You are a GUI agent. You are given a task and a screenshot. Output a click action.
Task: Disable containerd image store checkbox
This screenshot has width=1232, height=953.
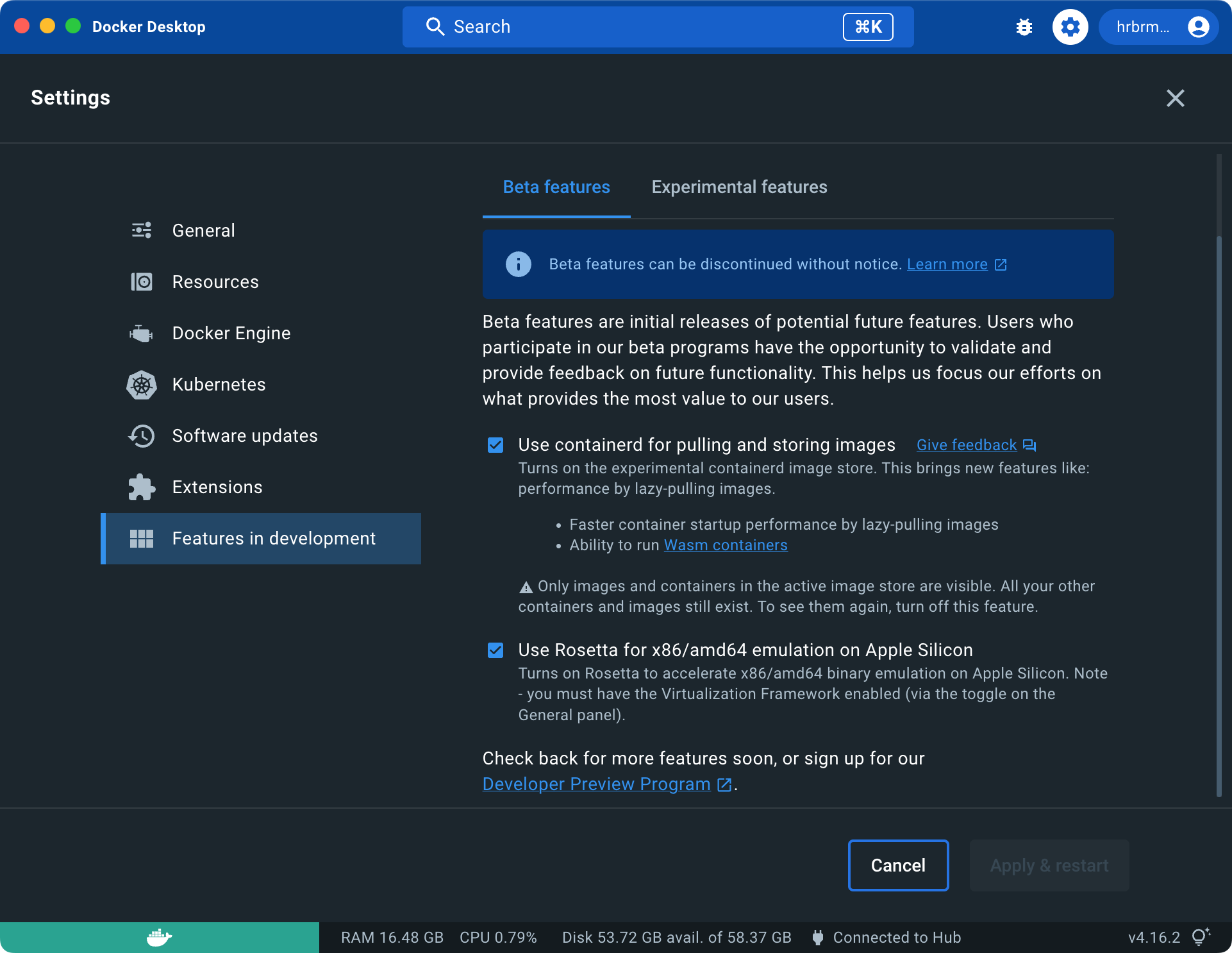pos(495,445)
